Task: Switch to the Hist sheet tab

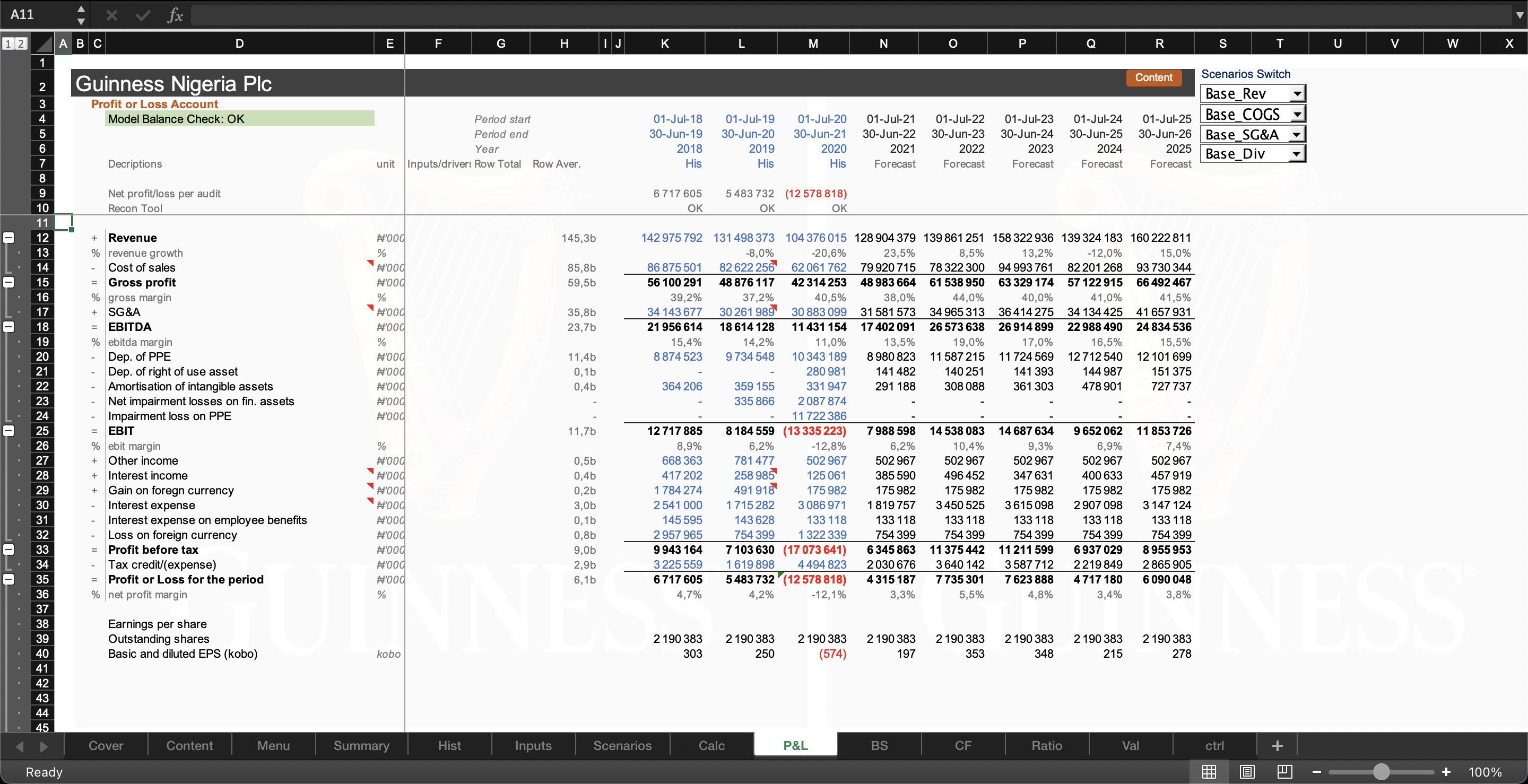Action: click(449, 745)
